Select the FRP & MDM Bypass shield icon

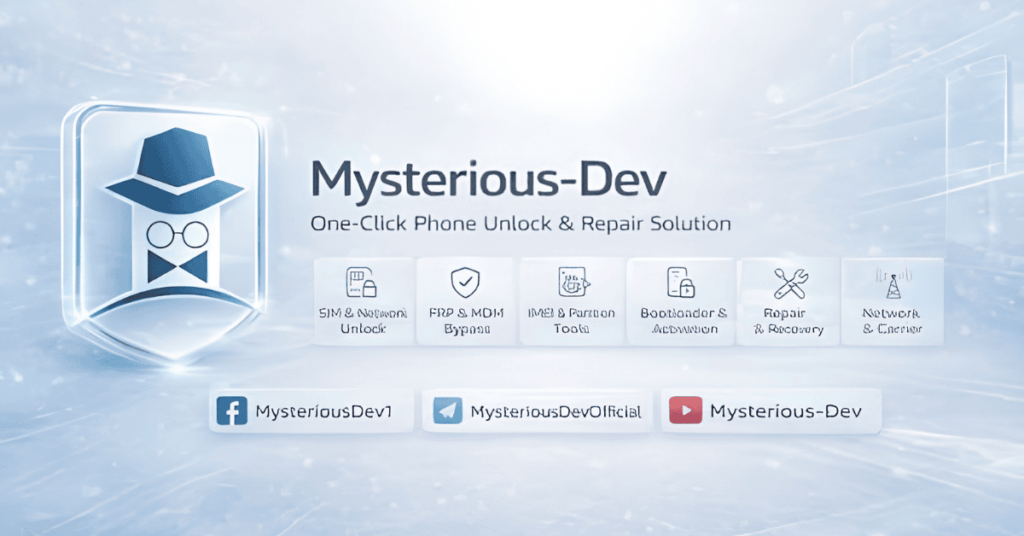pos(465,282)
